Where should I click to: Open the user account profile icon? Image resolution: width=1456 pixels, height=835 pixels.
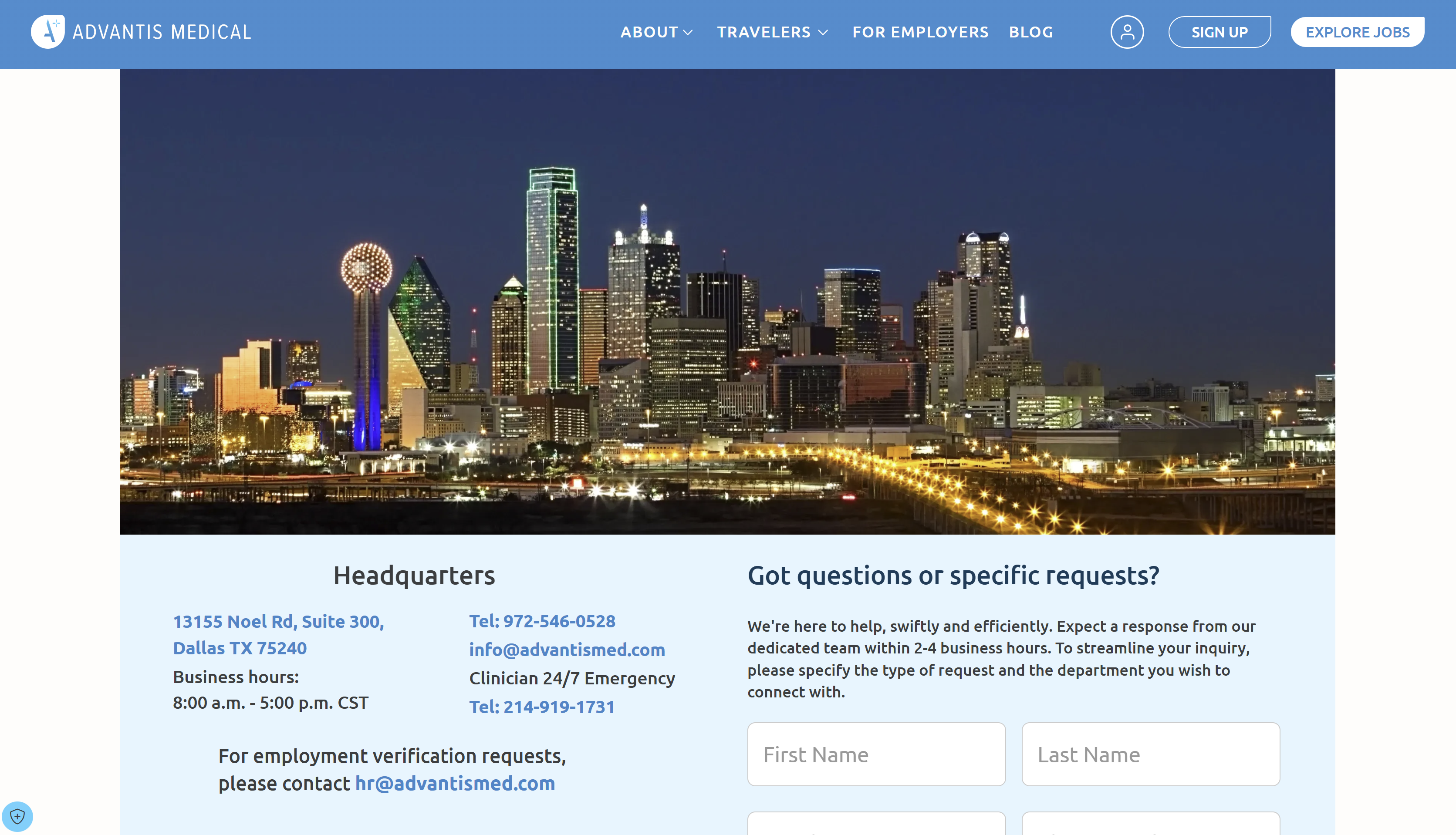click(1127, 32)
